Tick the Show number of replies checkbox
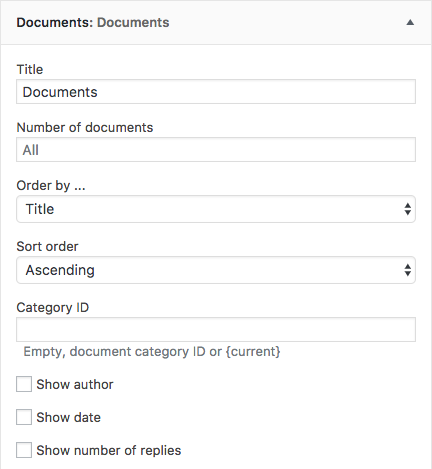 (x=24, y=450)
